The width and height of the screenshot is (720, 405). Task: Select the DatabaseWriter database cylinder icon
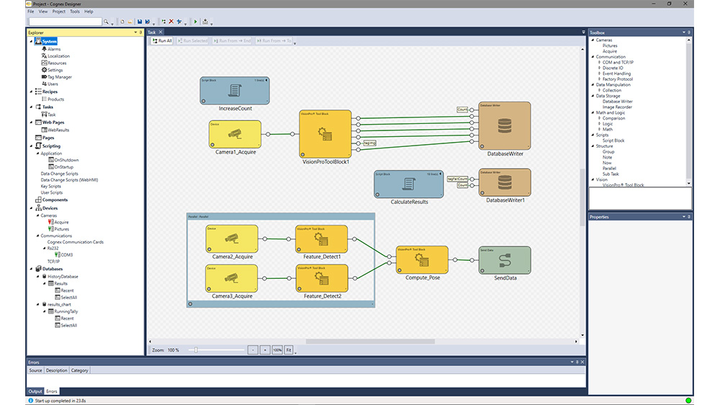pos(504,126)
